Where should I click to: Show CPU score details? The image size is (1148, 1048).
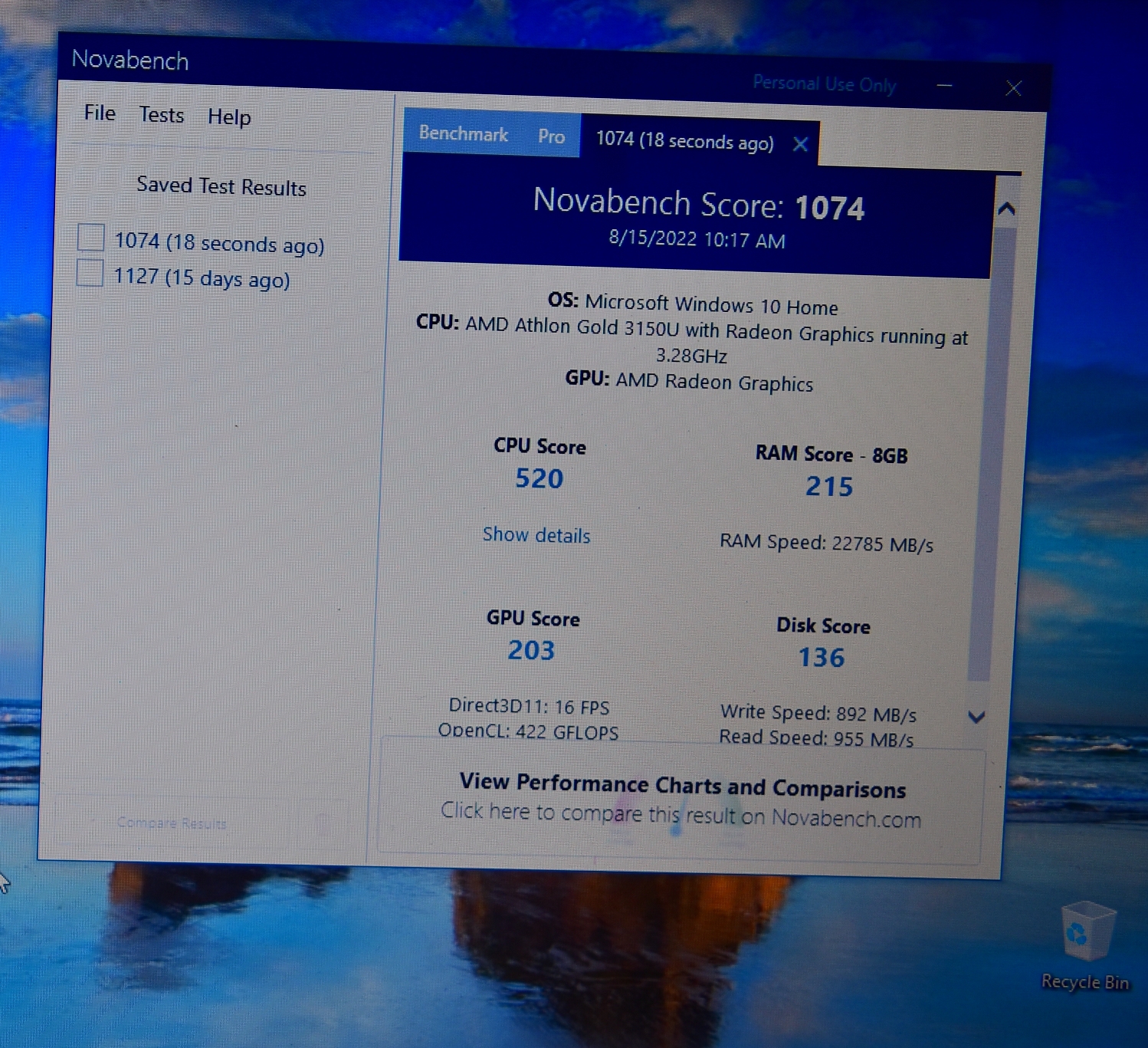[536, 534]
